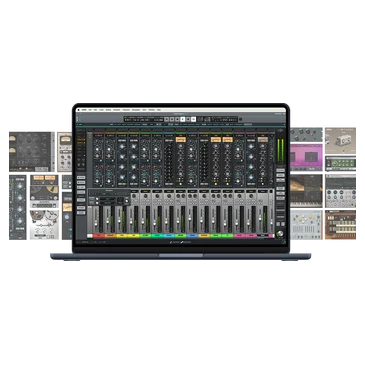Open the first orange plugin insert slot
The height and width of the screenshot is (365, 365).
pyautogui.click(x=181, y=140)
